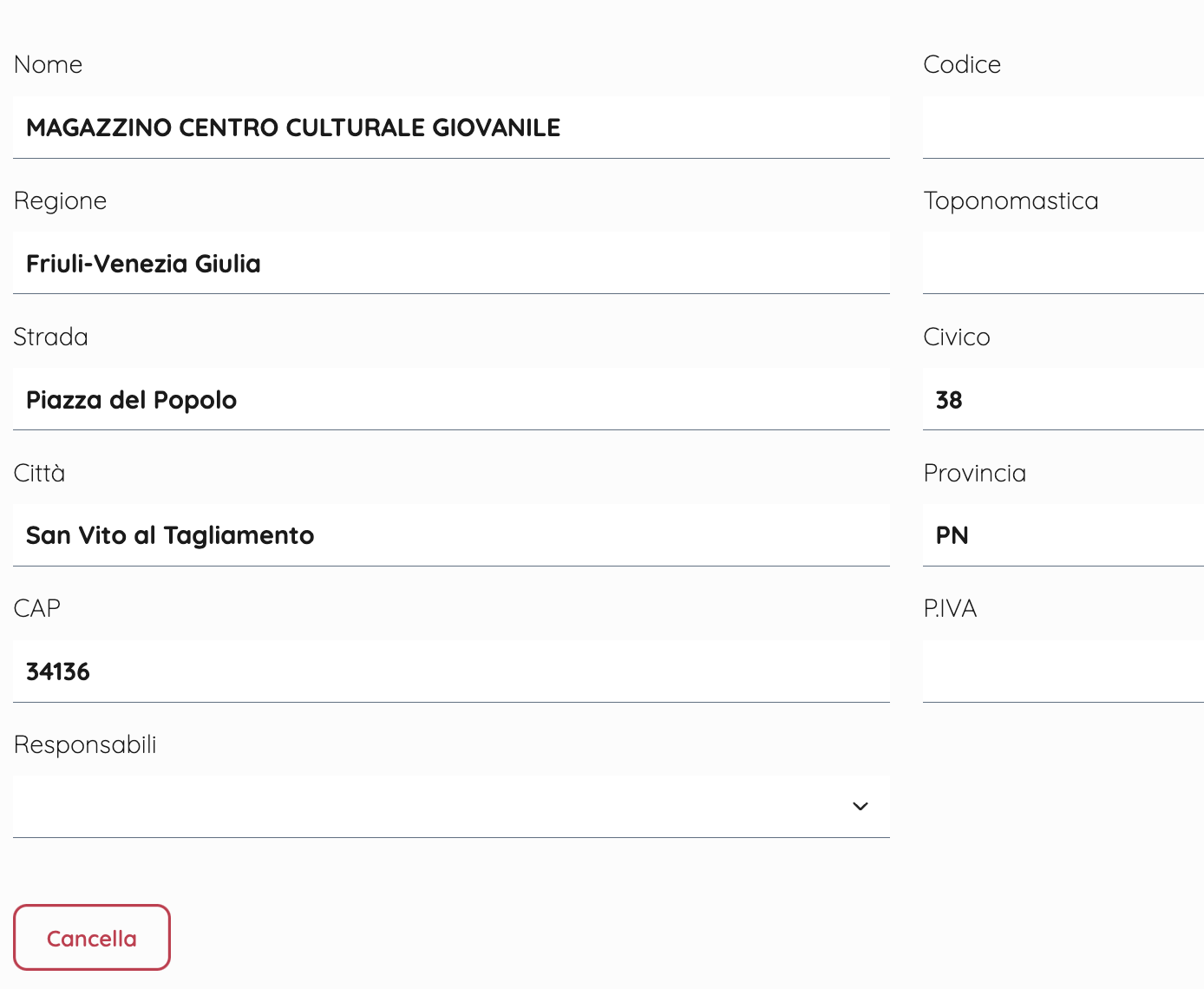Click the Responsabili label text

pos(85,745)
